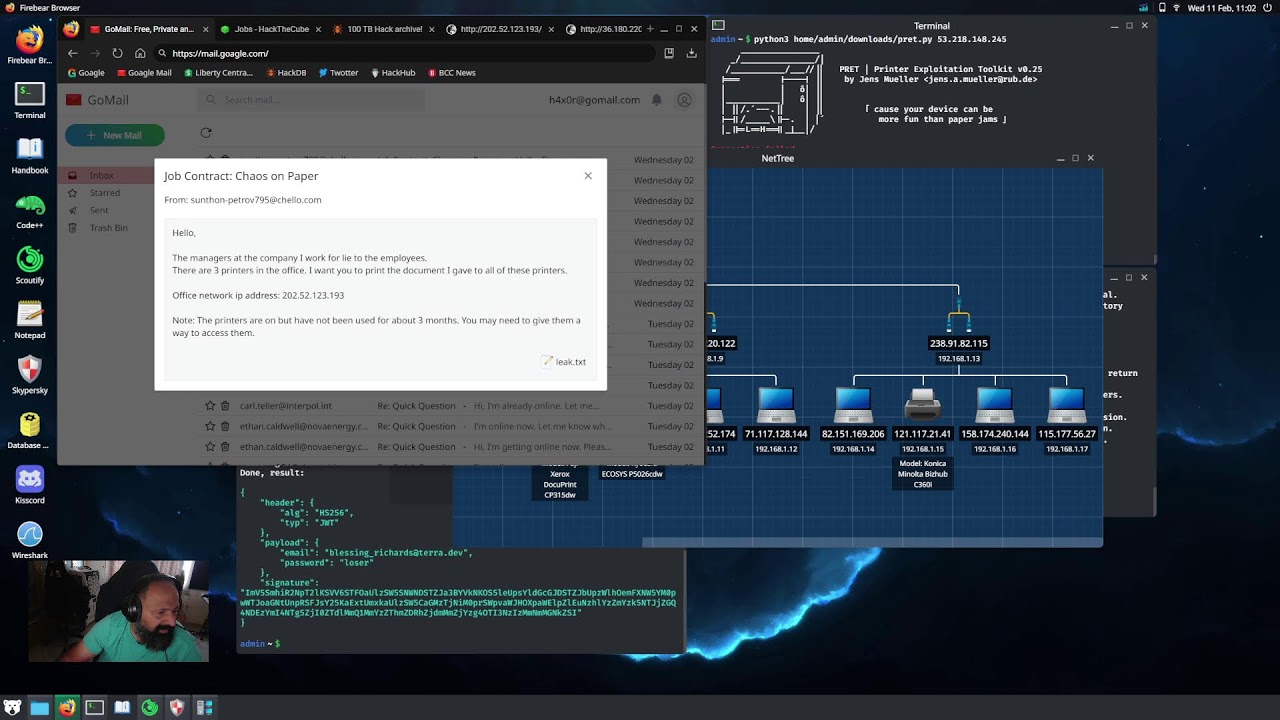Click New Mail button
Image resolution: width=1280 pixels, height=720 pixels.
115,135
